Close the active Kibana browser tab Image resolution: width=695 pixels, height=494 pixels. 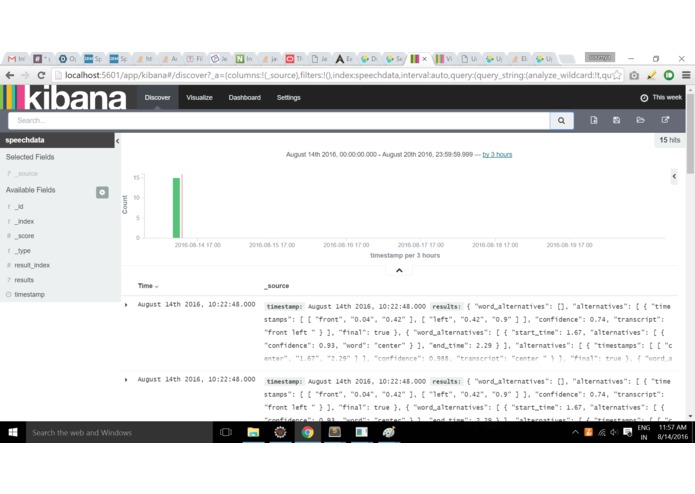tap(425, 58)
